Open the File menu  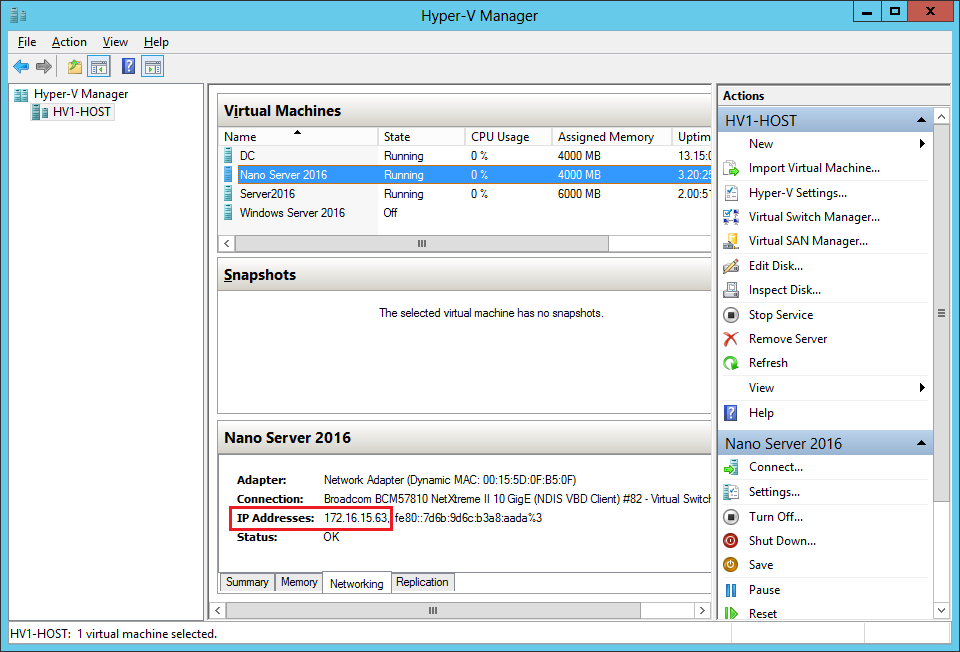point(27,42)
